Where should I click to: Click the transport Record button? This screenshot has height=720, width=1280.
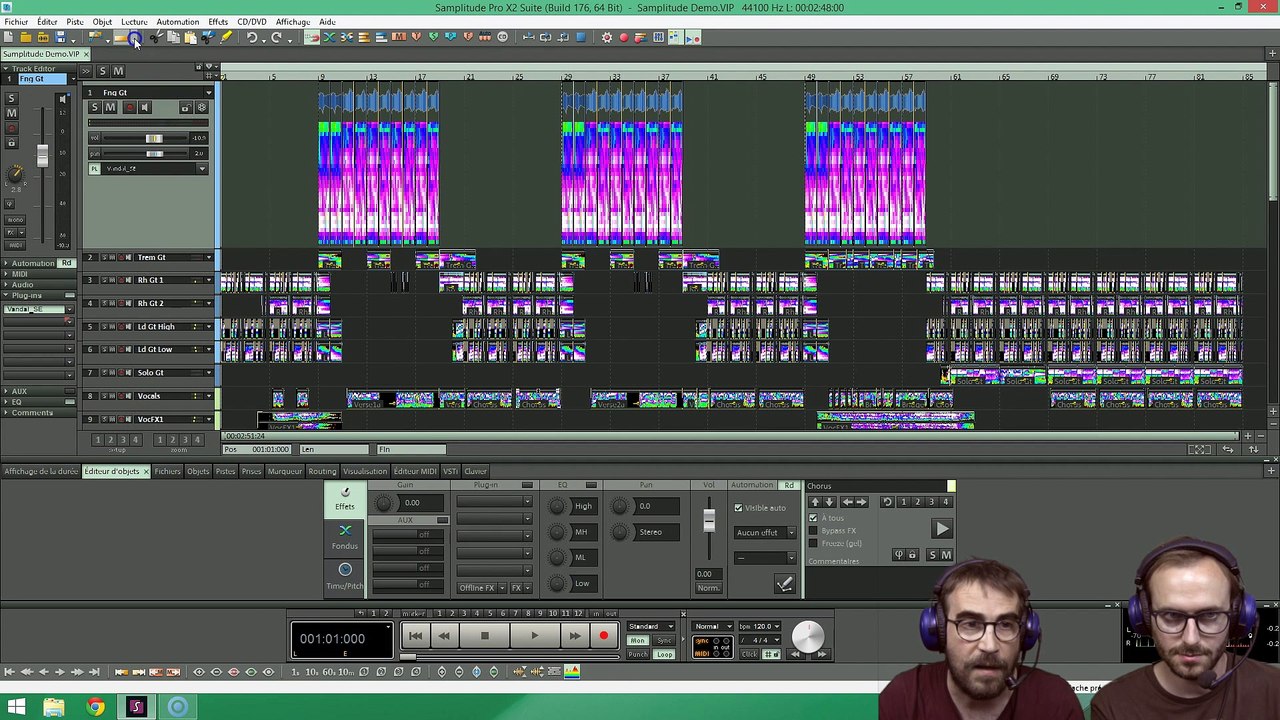coord(603,636)
